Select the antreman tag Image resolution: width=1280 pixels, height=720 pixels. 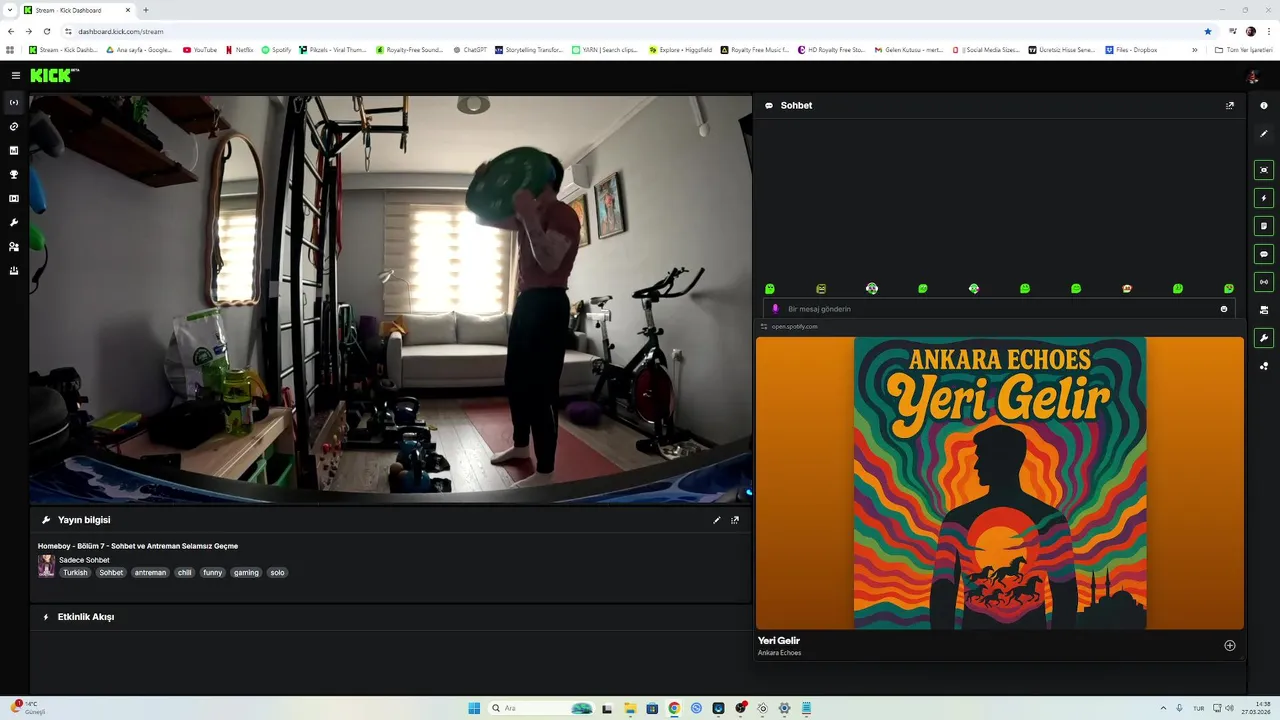pyautogui.click(x=150, y=573)
